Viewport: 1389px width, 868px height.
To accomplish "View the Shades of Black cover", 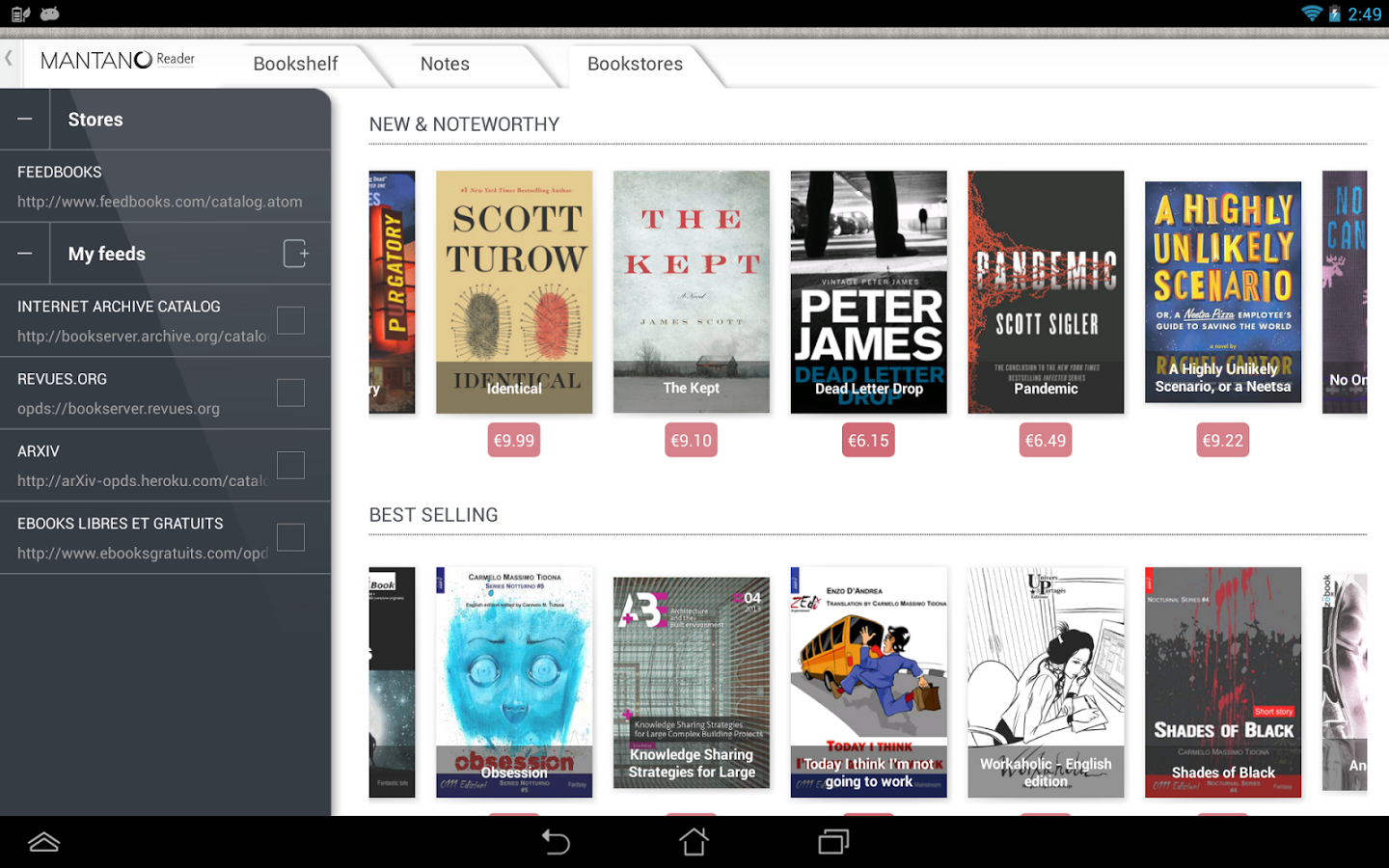I will click(x=1223, y=682).
